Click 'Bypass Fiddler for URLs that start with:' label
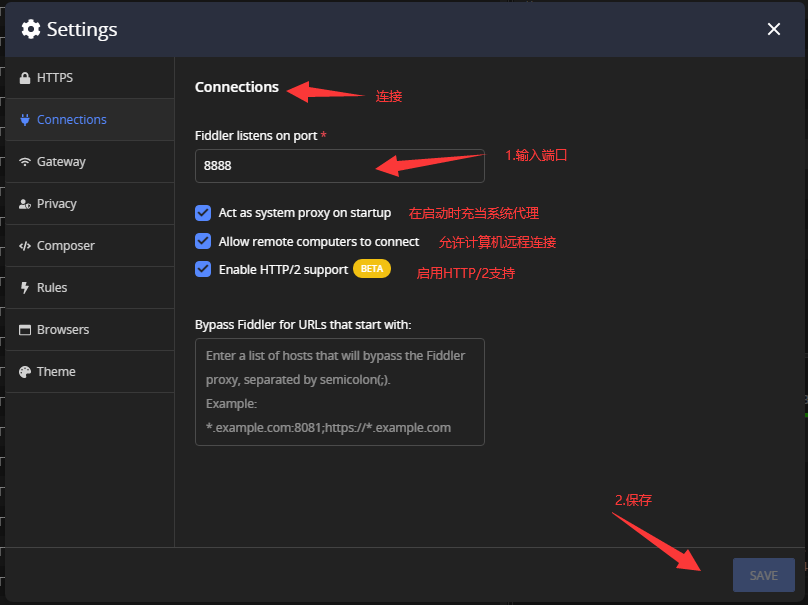The height and width of the screenshot is (605, 808). click(303, 325)
